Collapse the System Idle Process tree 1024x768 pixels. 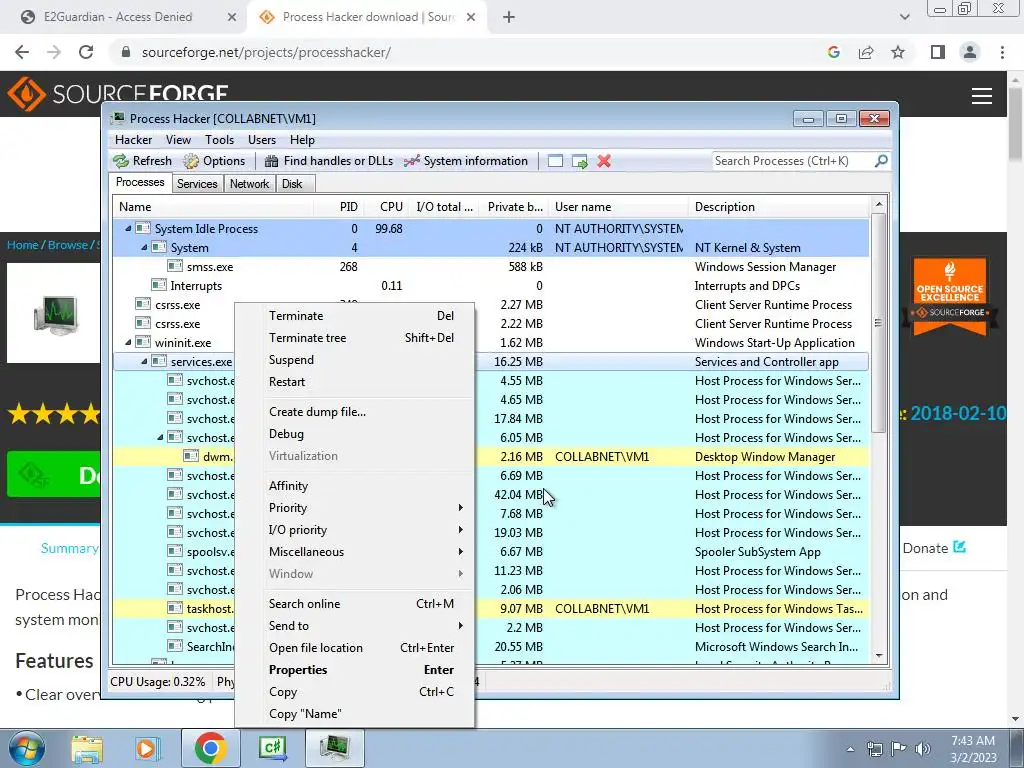pos(128,229)
